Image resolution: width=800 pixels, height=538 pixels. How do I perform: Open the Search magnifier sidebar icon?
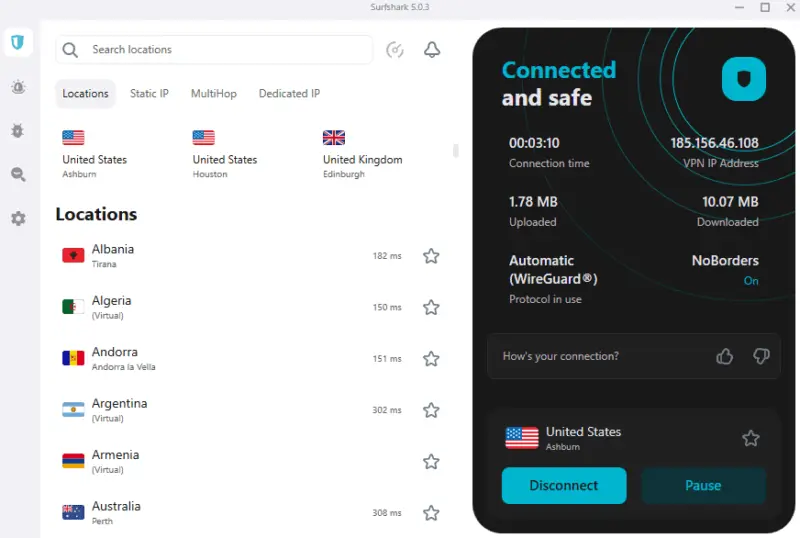(x=18, y=175)
